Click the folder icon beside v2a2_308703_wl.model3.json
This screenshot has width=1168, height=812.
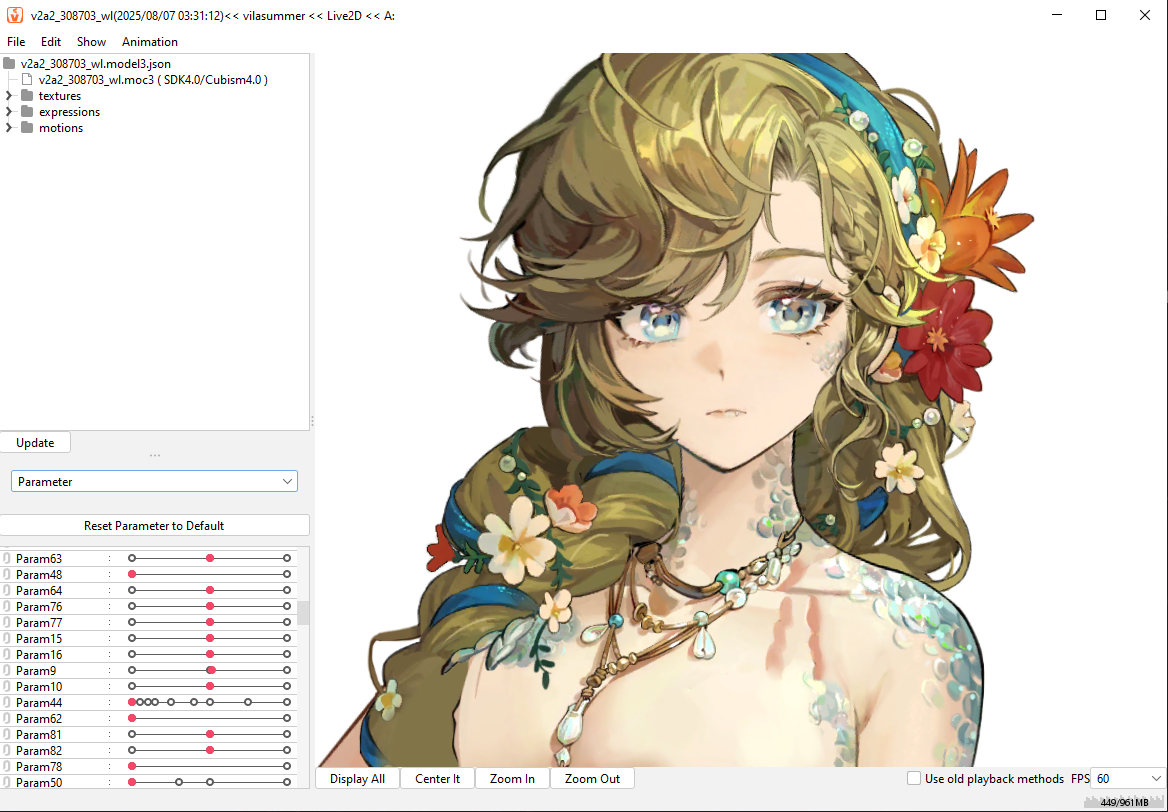coord(9,63)
